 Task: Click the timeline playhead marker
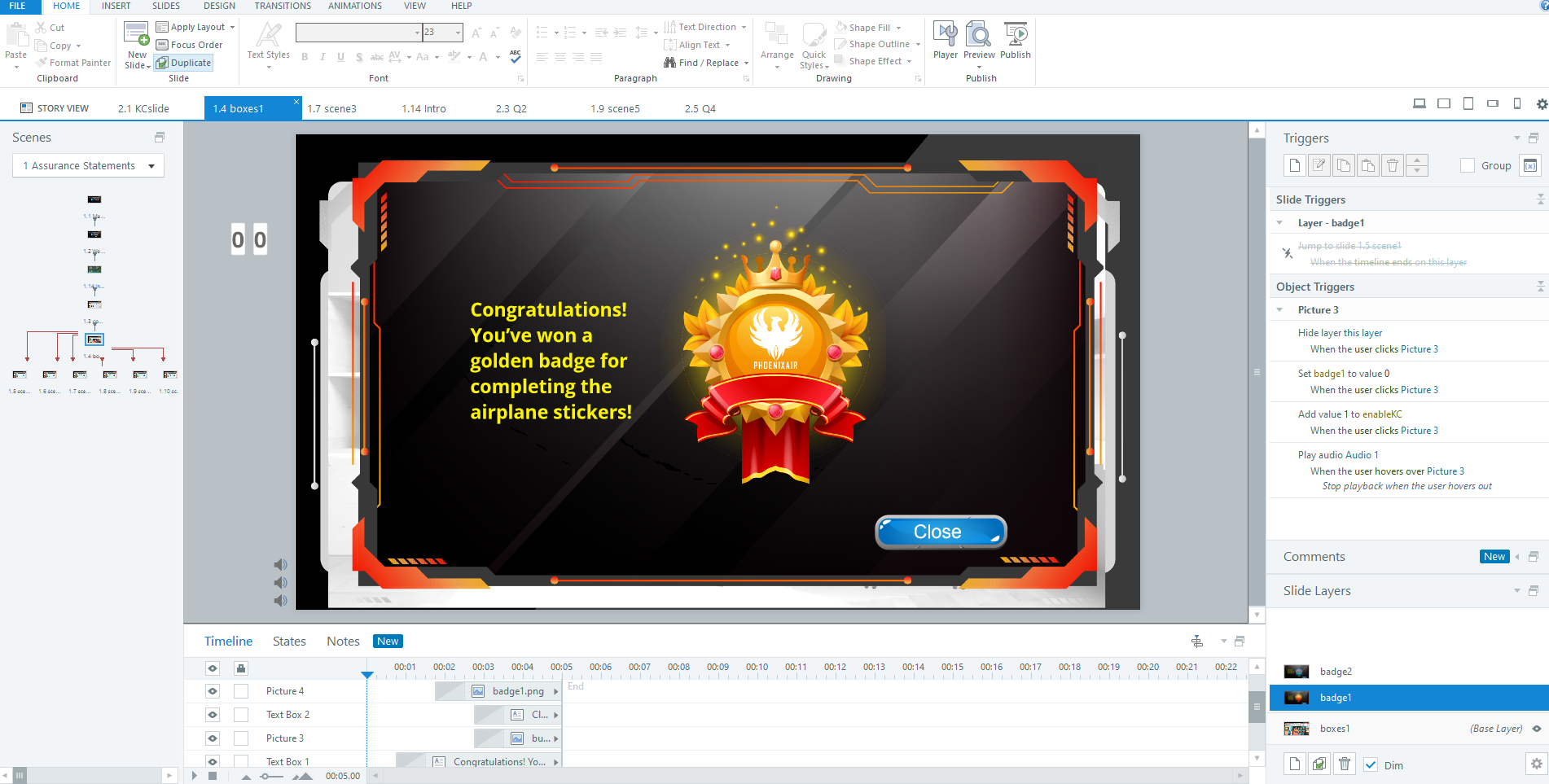pyautogui.click(x=367, y=675)
